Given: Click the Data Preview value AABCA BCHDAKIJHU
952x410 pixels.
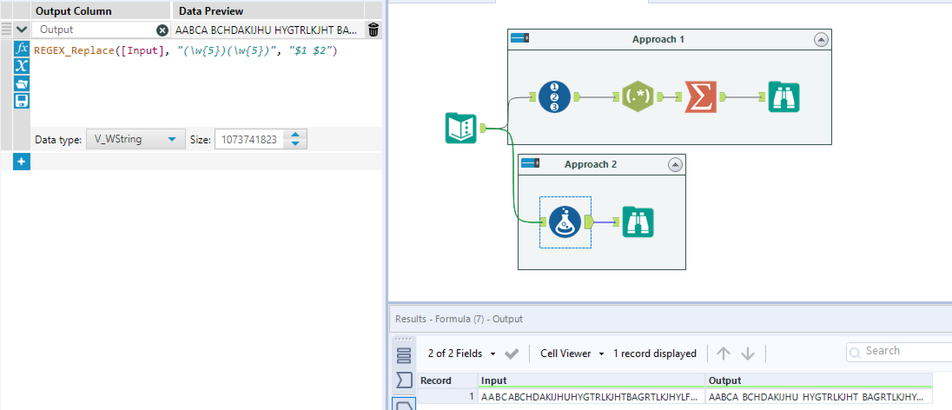Looking at the screenshot, I should coord(266,29).
